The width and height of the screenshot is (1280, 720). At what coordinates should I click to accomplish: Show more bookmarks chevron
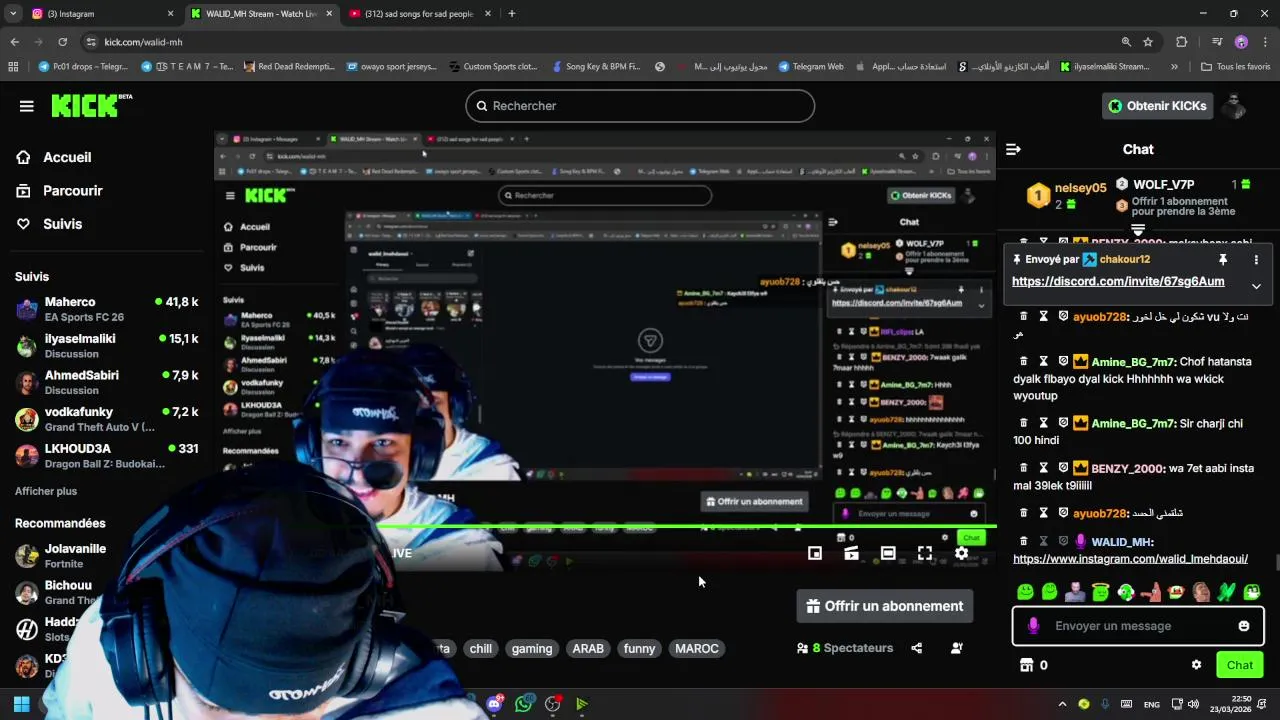tap(1174, 67)
